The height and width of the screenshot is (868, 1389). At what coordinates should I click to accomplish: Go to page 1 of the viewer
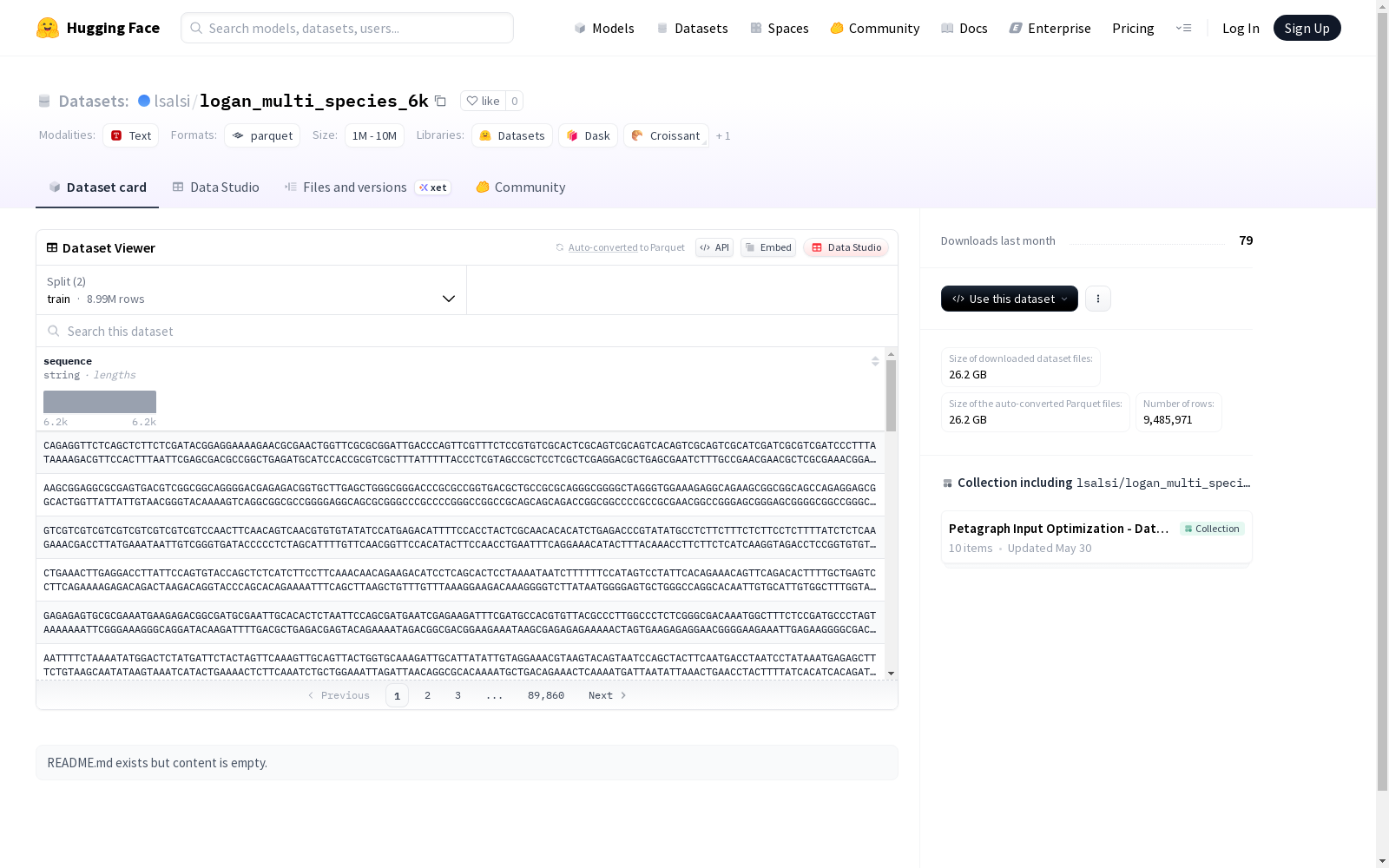pyautogui.click(x=397, y=695)
